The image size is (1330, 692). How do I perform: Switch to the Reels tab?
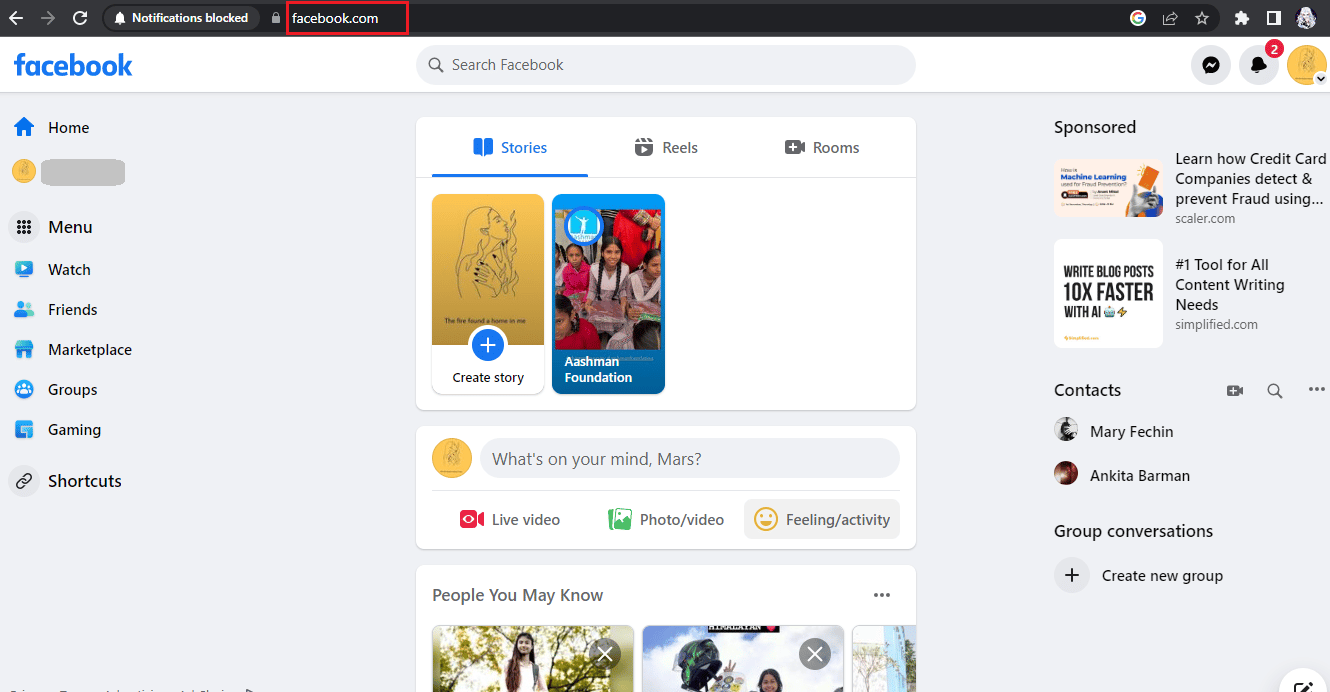point(666,148)
